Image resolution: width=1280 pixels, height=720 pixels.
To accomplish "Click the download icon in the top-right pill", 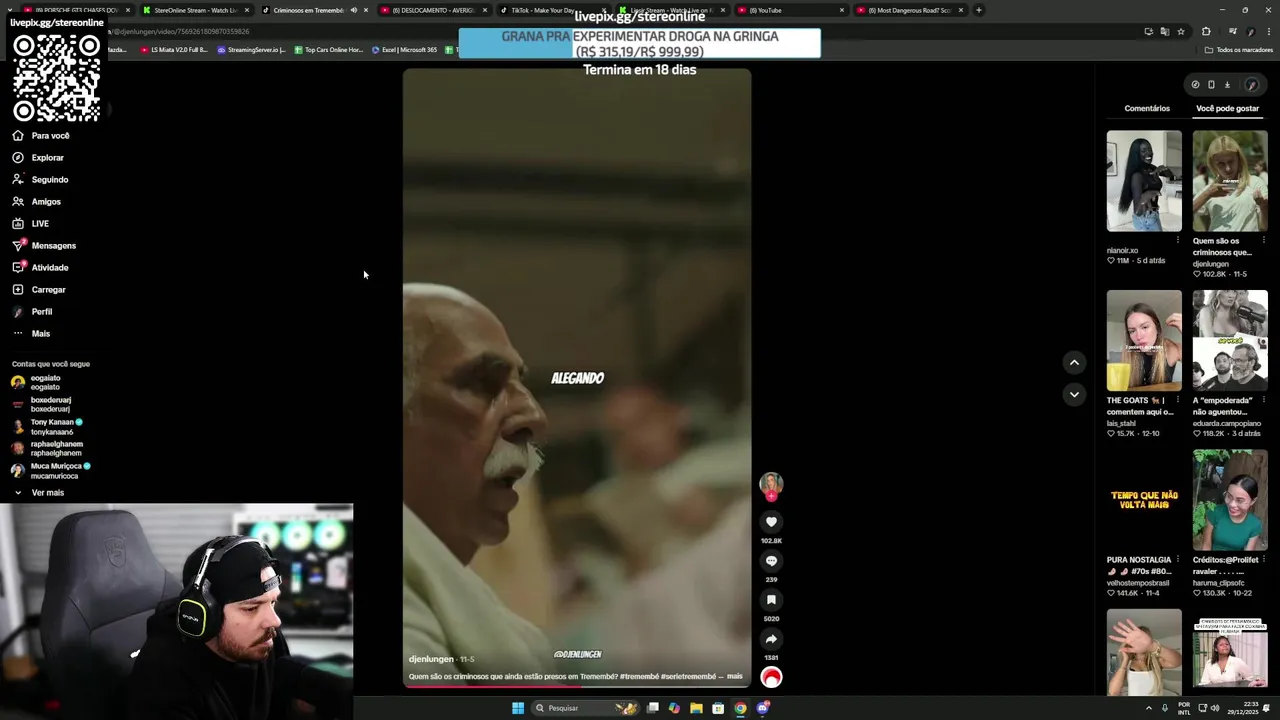I will point(1227,85).
